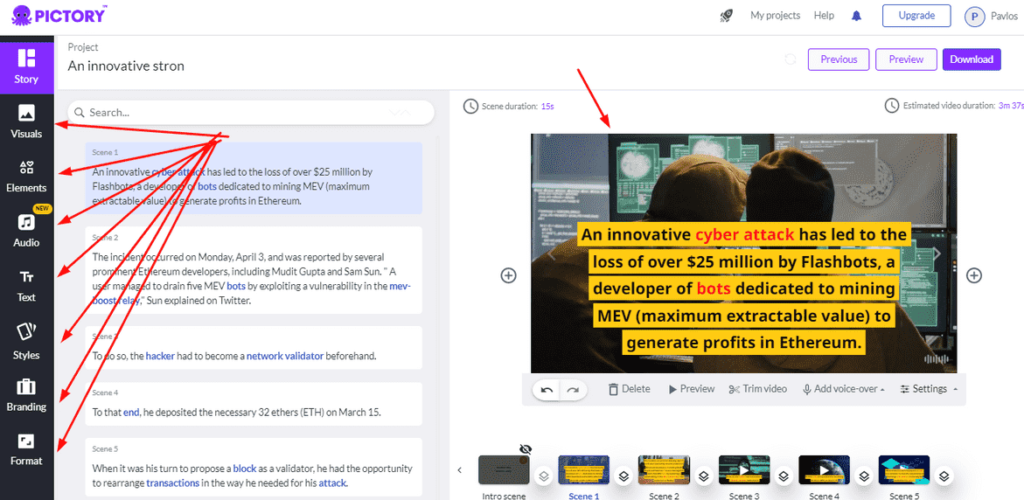Click highlighted keyword 'network validator'
Screen dimensions: 1024x500
[285, 356]
